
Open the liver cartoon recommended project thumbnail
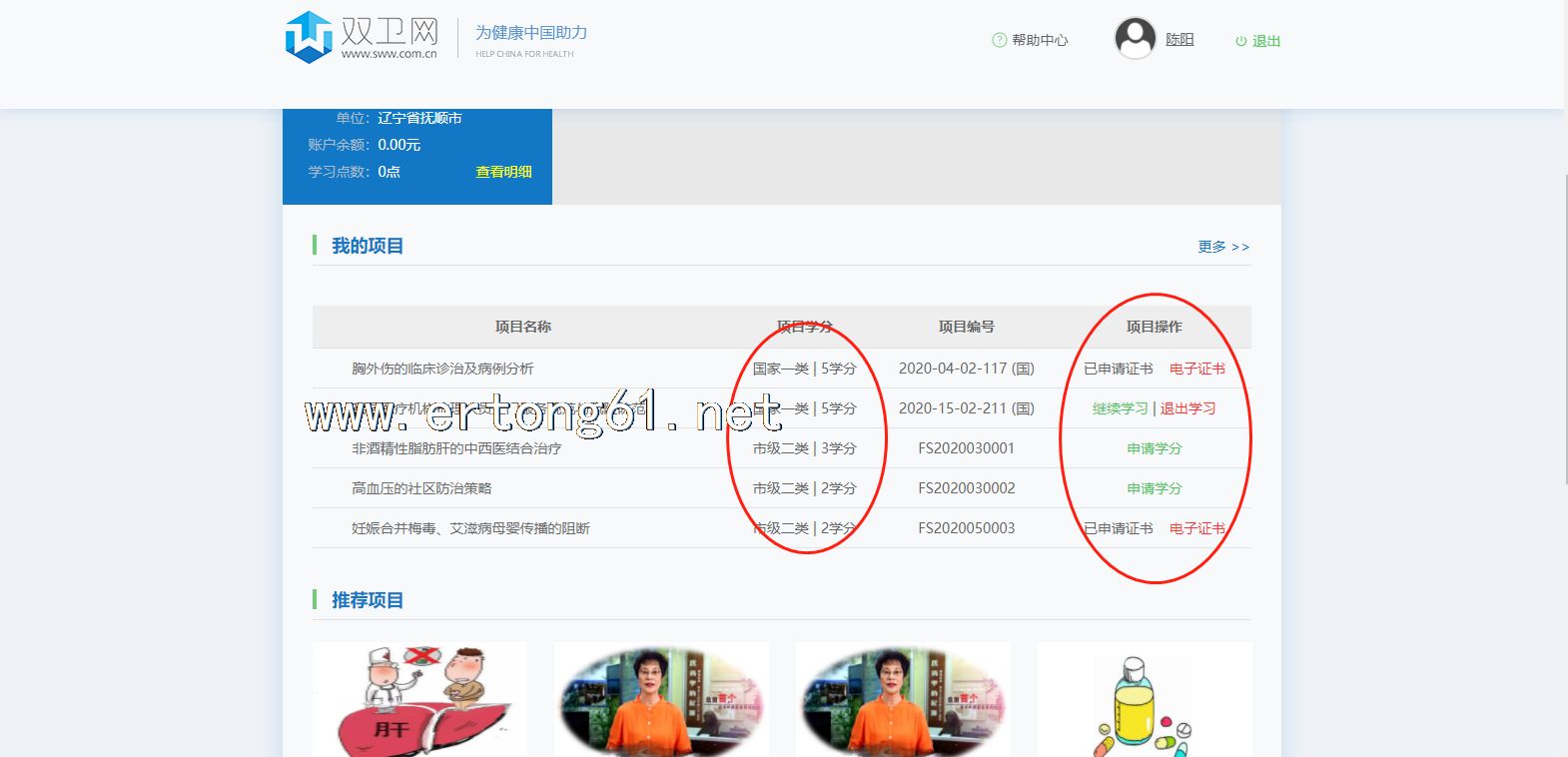coord(419,699)
